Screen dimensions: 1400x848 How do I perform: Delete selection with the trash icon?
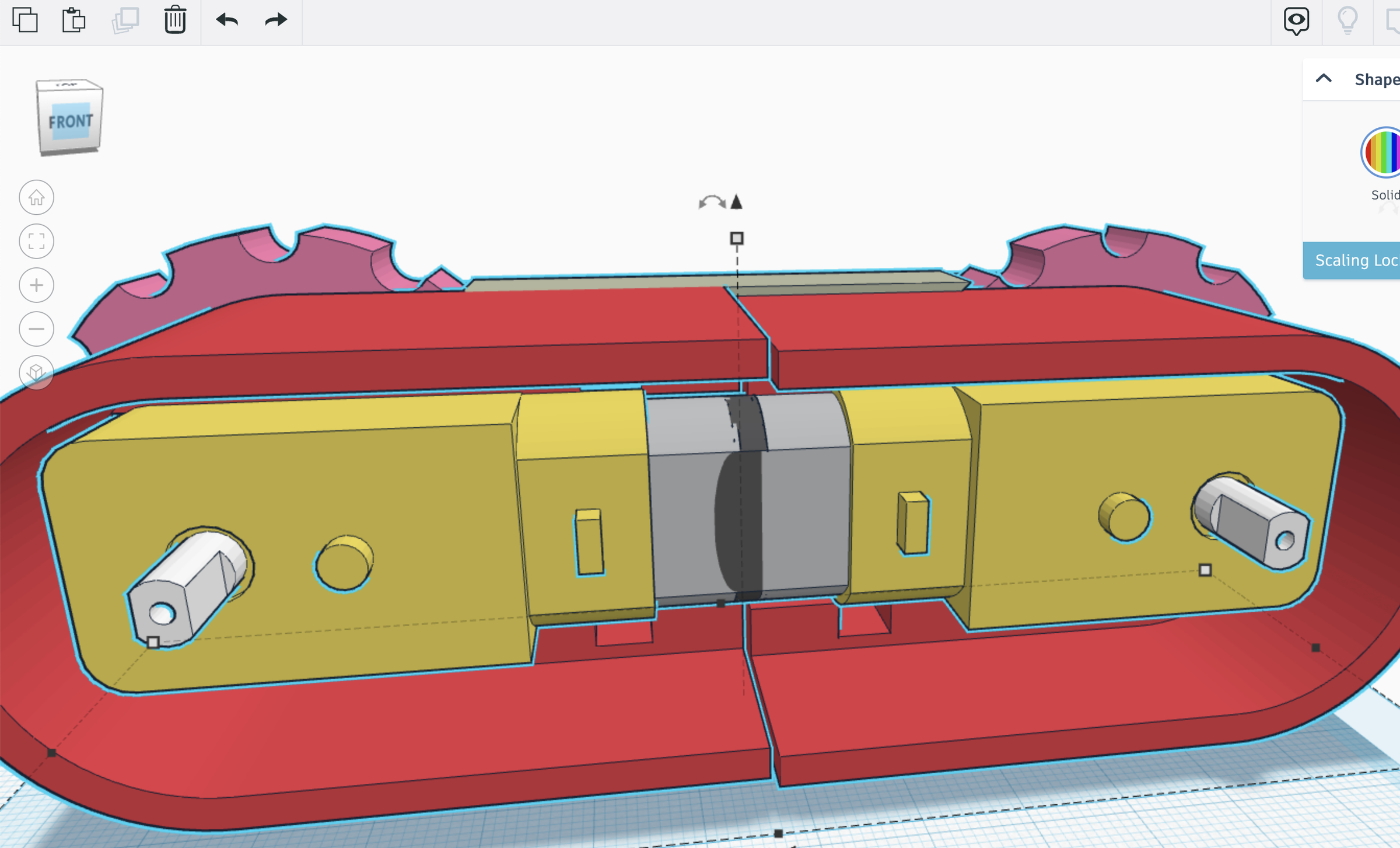click(x=175, y=20)
